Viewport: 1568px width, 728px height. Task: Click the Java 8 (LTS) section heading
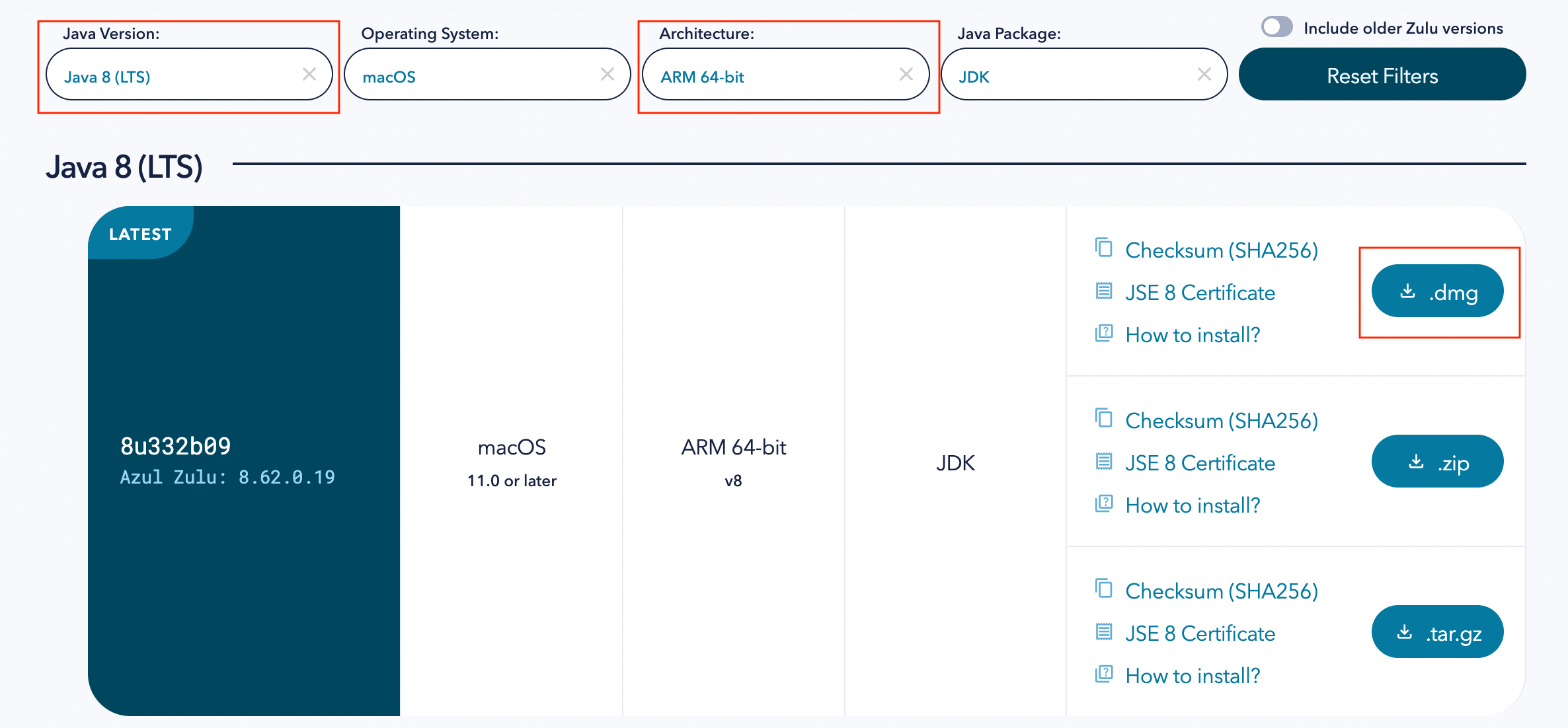click(x=124, y=167)
